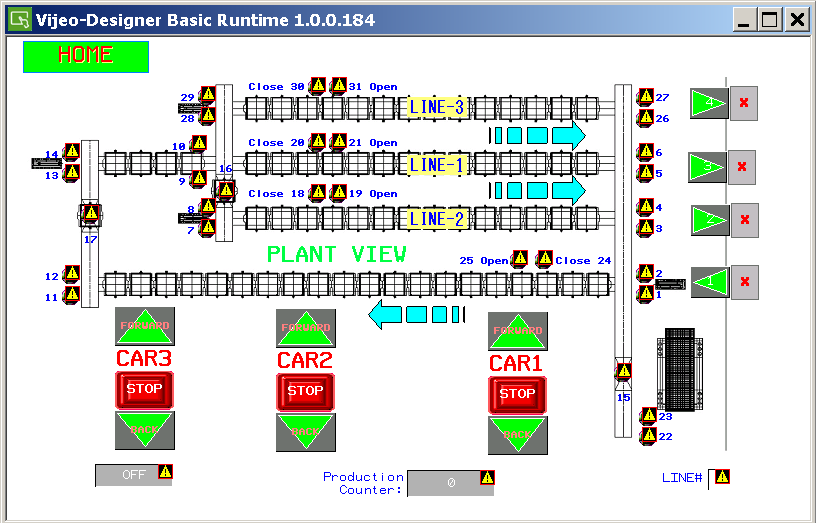Click sensor 23 warning icon
This screenshot has width=816, height=523.
649,416
